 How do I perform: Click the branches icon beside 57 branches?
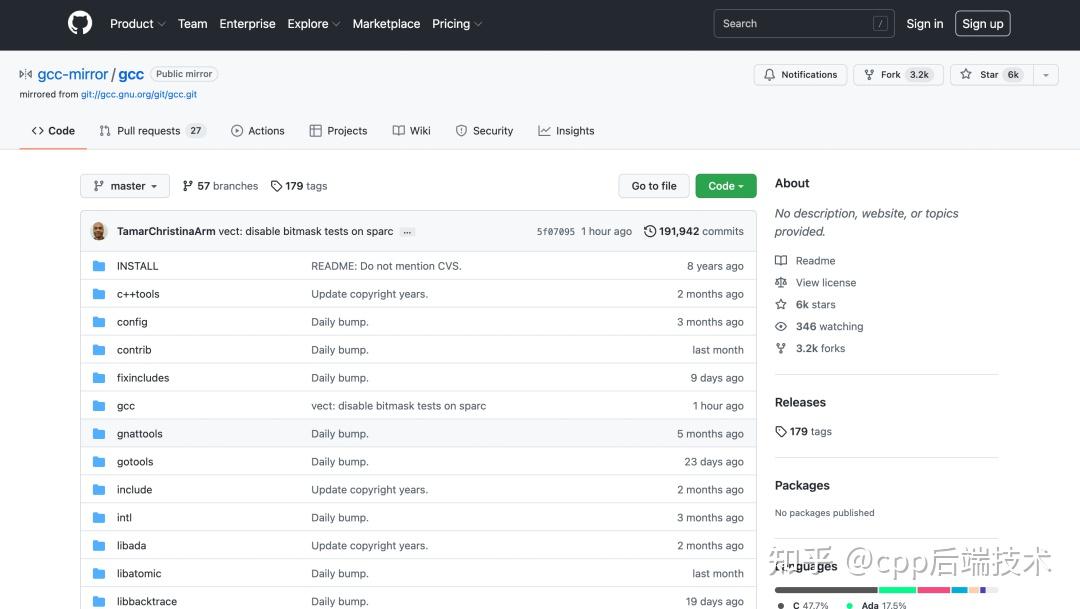(188, 186)
